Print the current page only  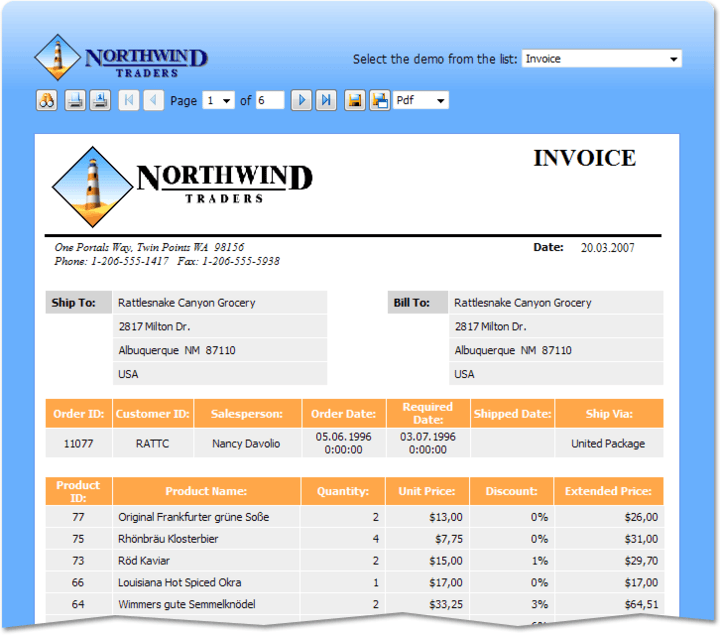pos(100,100)
